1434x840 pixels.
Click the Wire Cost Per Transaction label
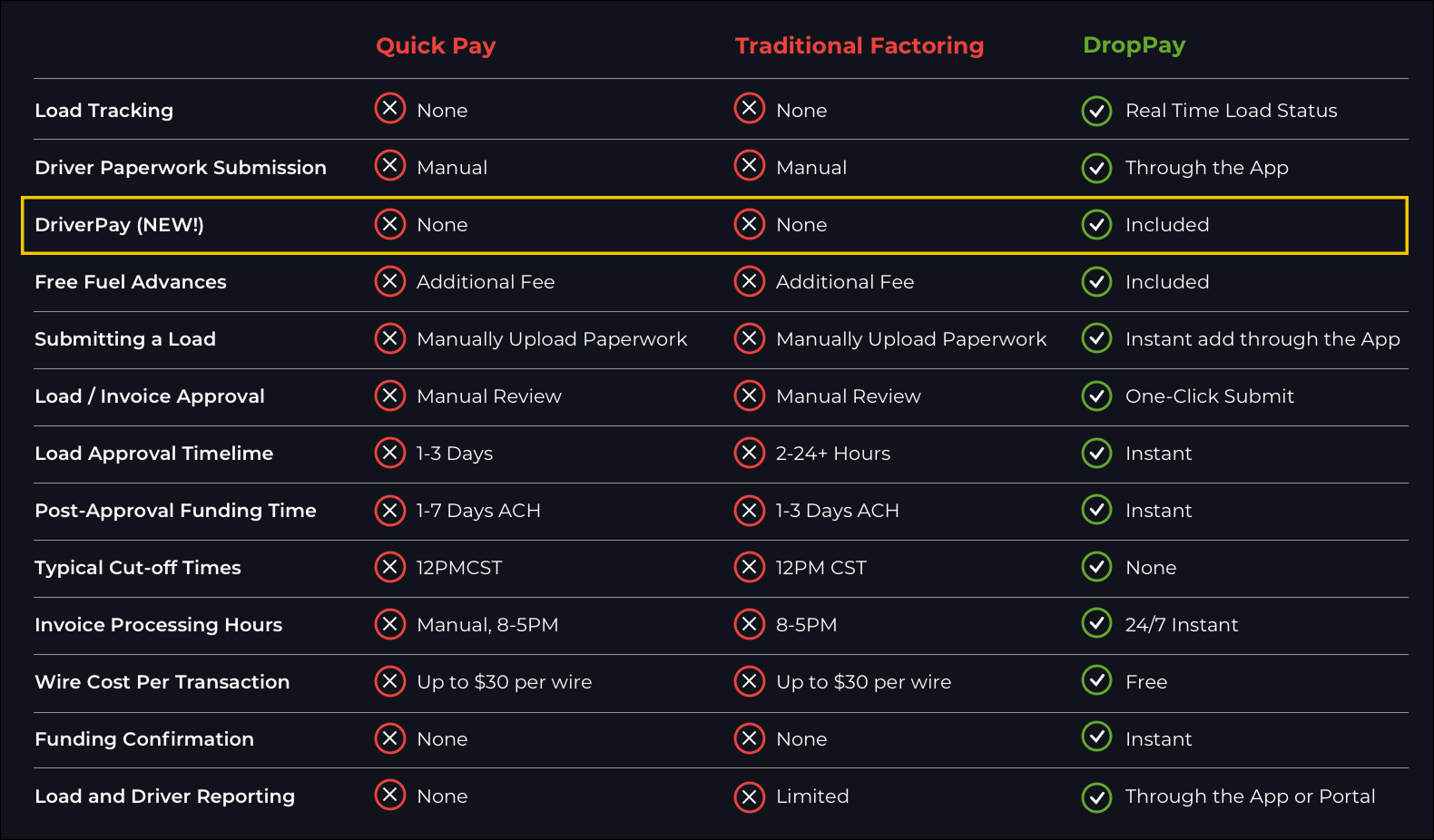point(162,682)
